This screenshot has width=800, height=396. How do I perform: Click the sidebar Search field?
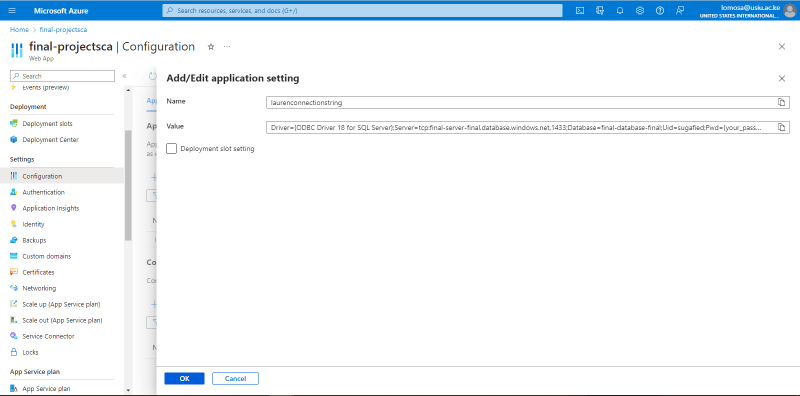[62, 76]
